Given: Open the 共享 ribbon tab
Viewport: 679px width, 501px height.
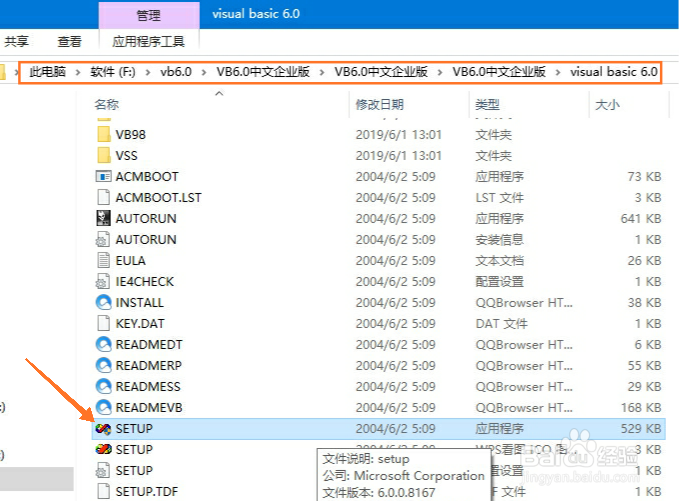Looking at the screenshot, I should (x=16, y=41).
